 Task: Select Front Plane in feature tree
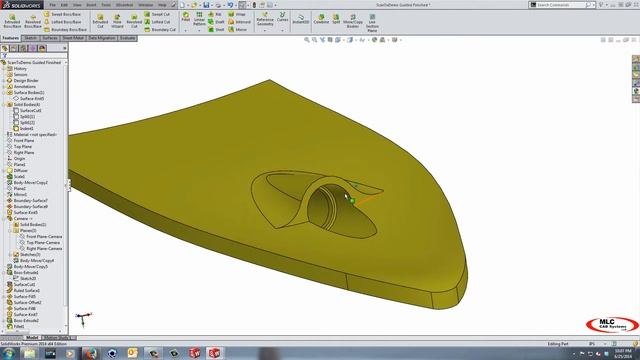[24, 140]
